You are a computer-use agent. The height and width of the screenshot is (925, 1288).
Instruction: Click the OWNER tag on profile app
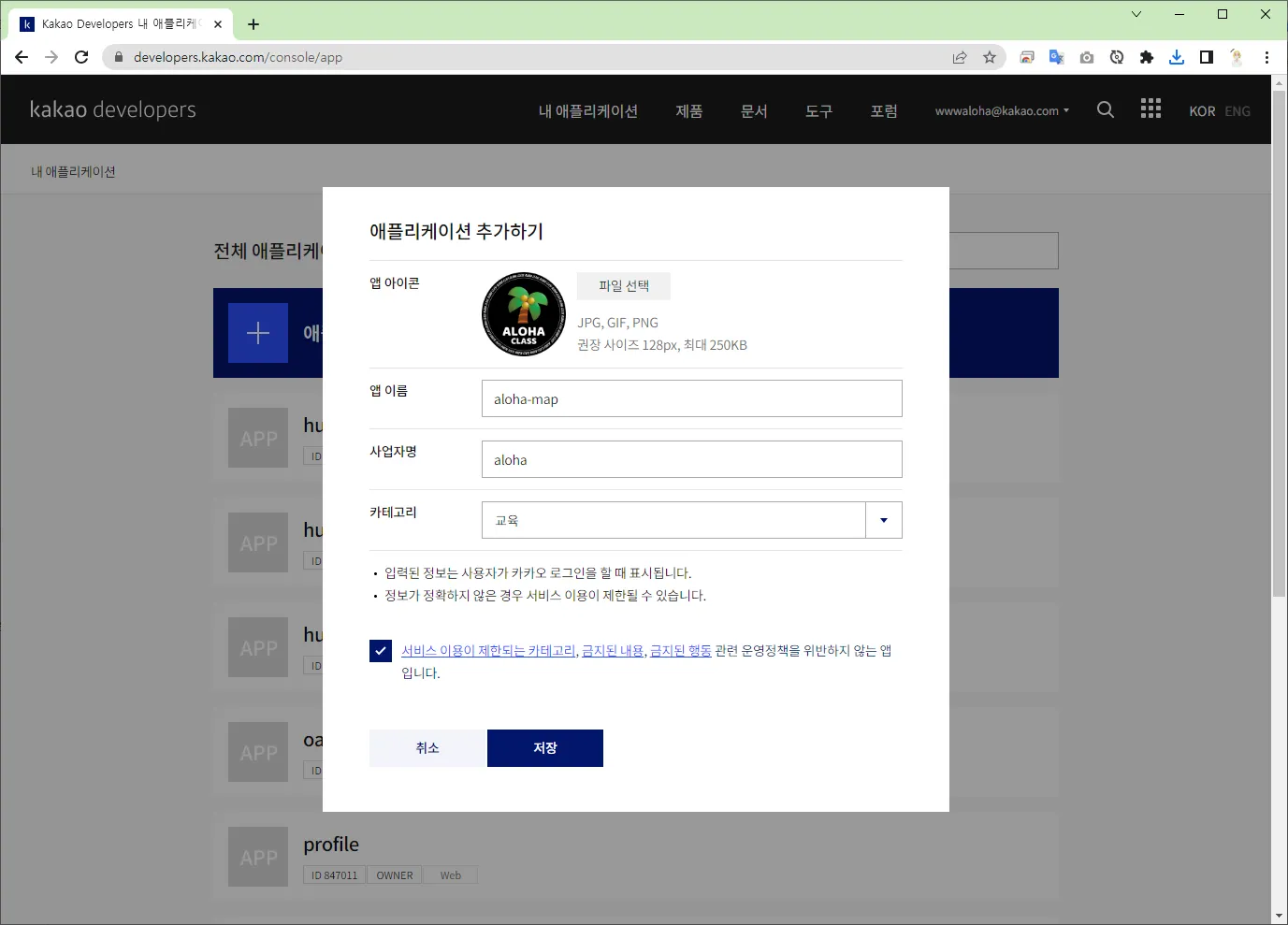(395, 875)
